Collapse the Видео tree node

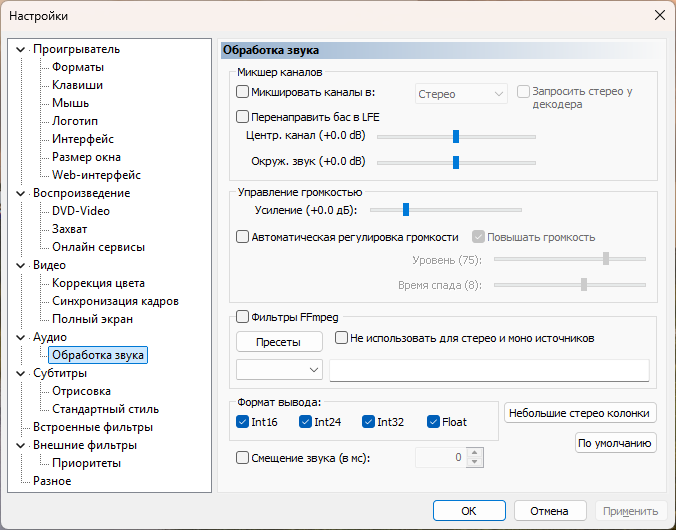pyautogui.click(x=20, y=265)
